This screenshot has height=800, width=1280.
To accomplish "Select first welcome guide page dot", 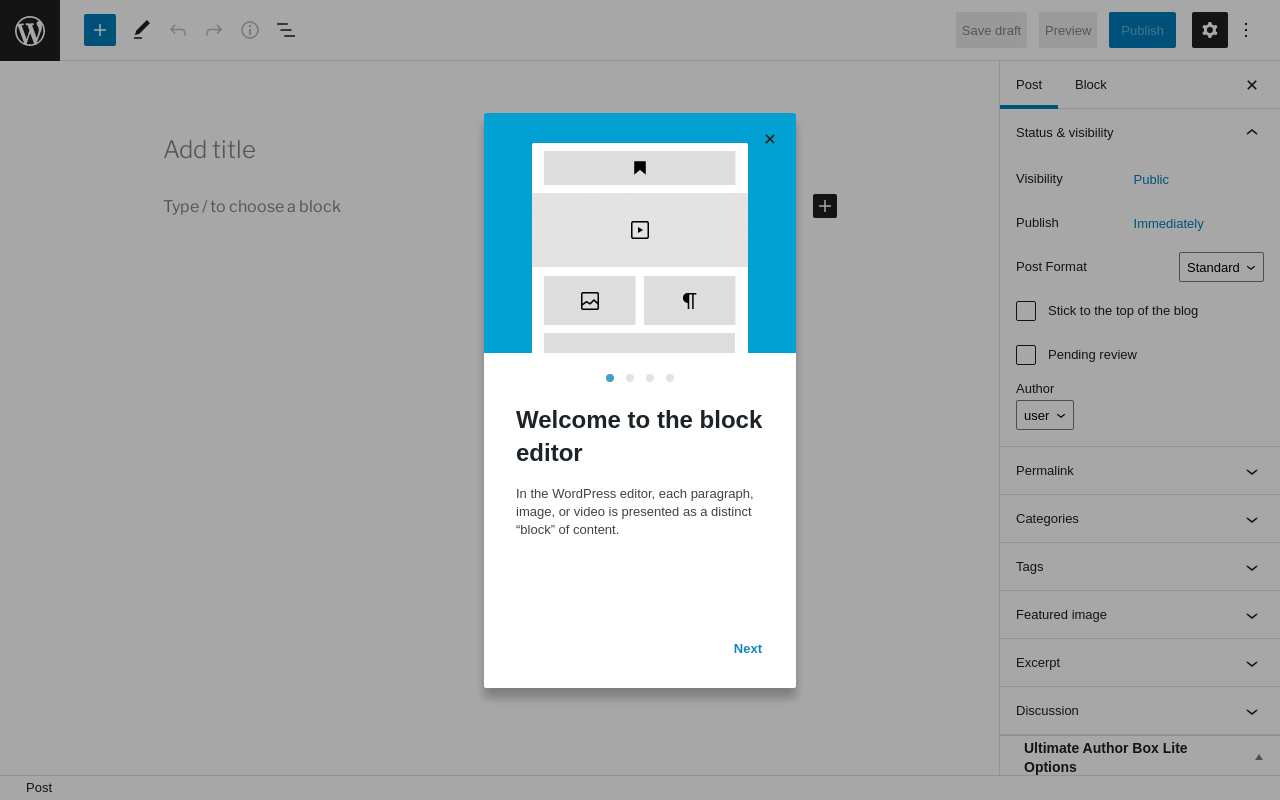I will (x=610, y=378).
